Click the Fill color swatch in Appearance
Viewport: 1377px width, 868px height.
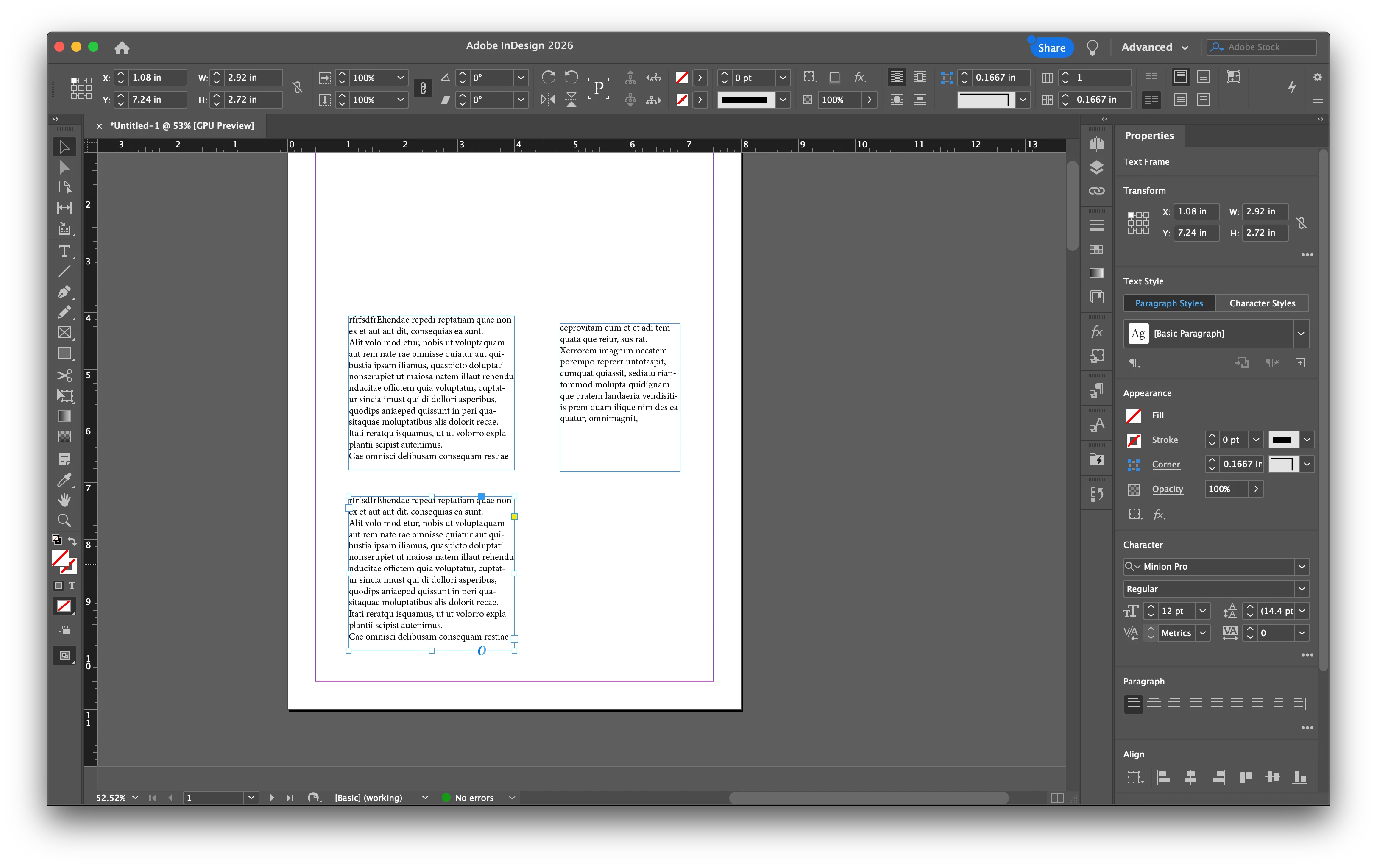[x=1133, y=415]
